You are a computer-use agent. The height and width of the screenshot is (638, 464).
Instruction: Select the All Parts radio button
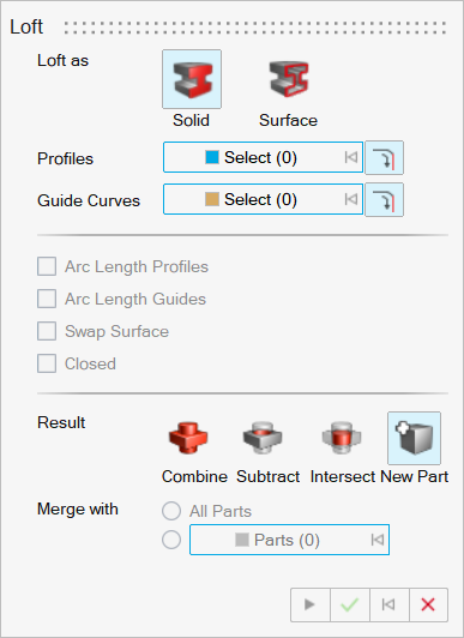pyautogui.click(x=171, y=511)
